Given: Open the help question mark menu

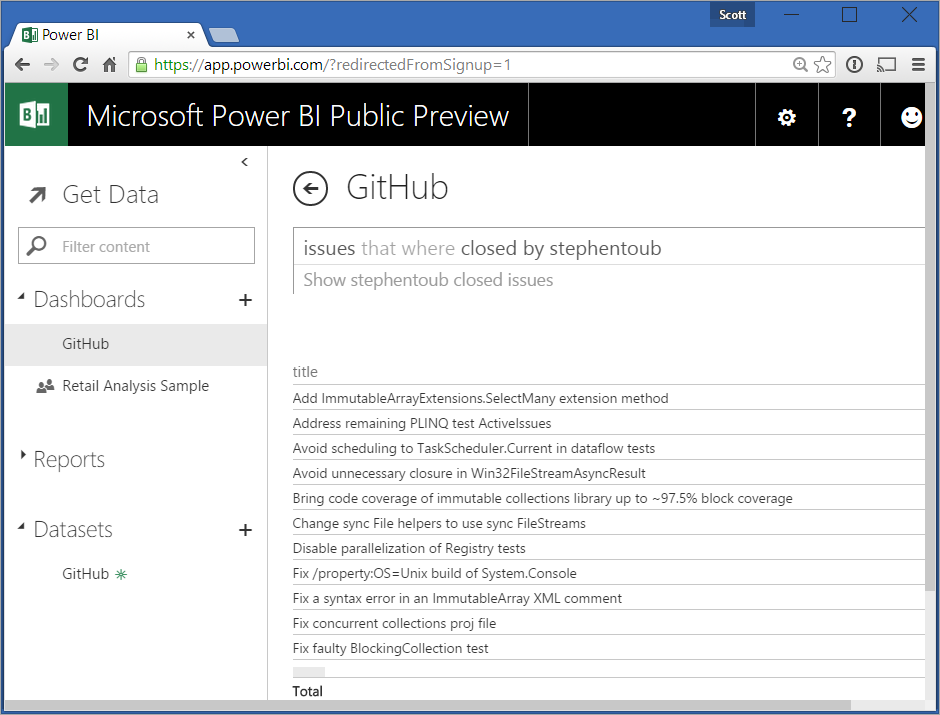Looking at the screenshot, I should (x=849, y=117).
